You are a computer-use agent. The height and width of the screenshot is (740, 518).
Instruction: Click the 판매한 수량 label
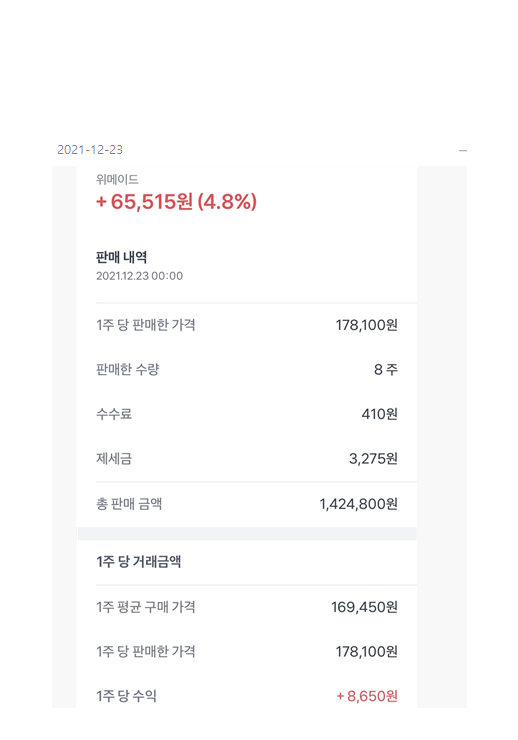128,369
